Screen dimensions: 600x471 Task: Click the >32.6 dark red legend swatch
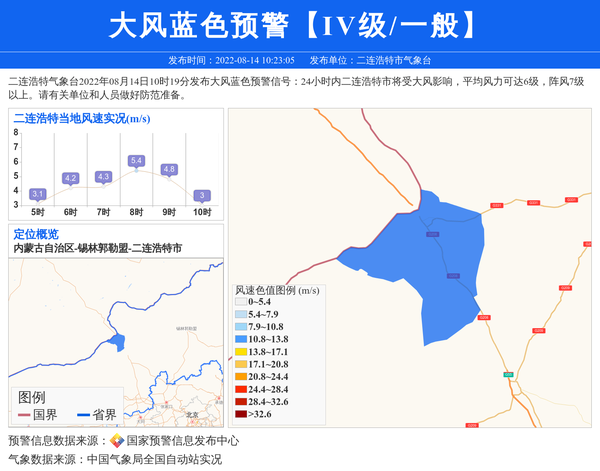(x=241, y=414)
